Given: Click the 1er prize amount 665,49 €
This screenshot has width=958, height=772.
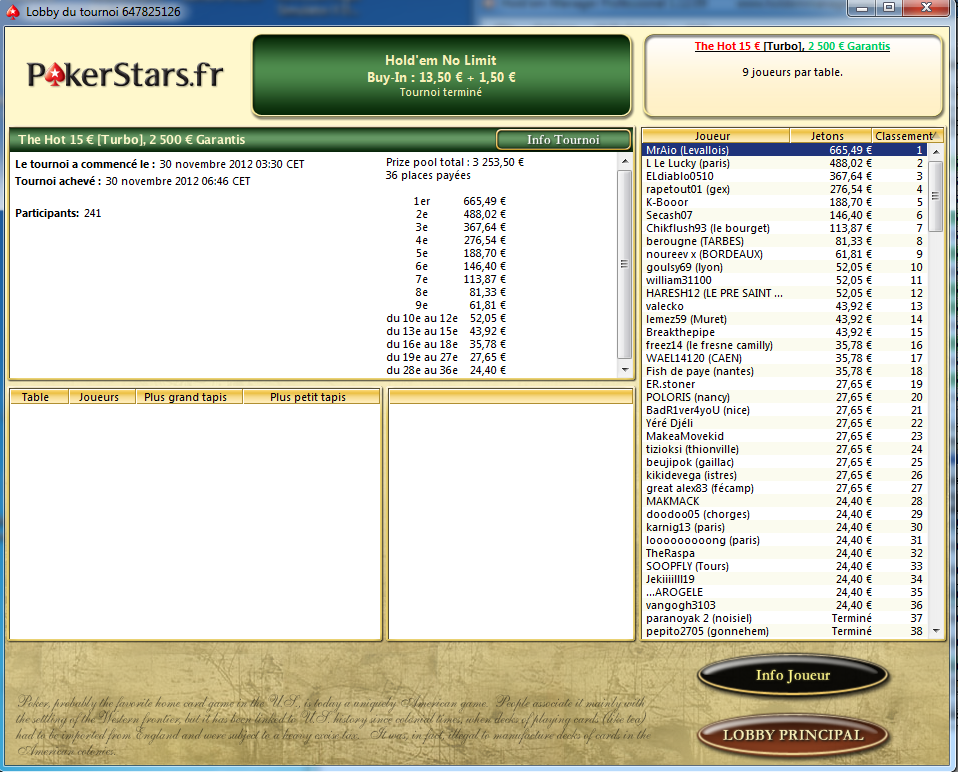Looking at the screenshot, I should coord(484,202).
